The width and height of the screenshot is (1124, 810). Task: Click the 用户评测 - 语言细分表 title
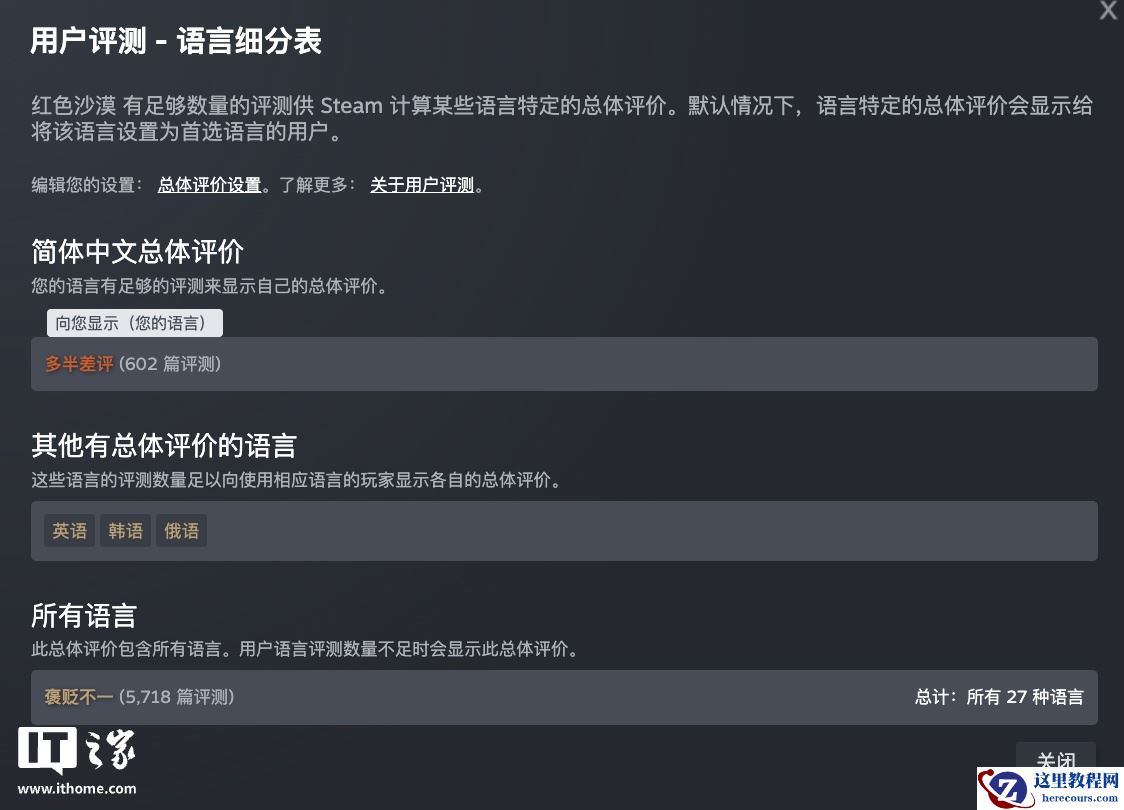pyautogui.click(x=176, y=42)
